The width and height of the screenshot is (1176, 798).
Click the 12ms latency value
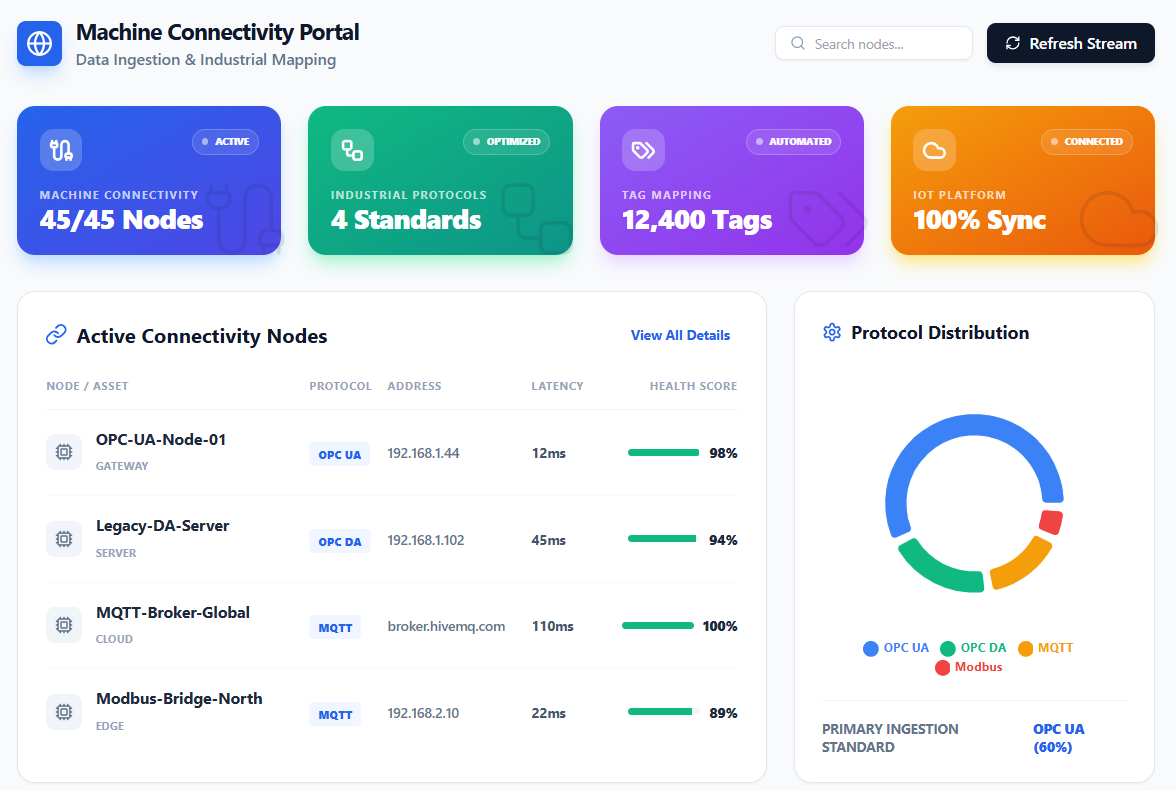click(x=548, y=454)
